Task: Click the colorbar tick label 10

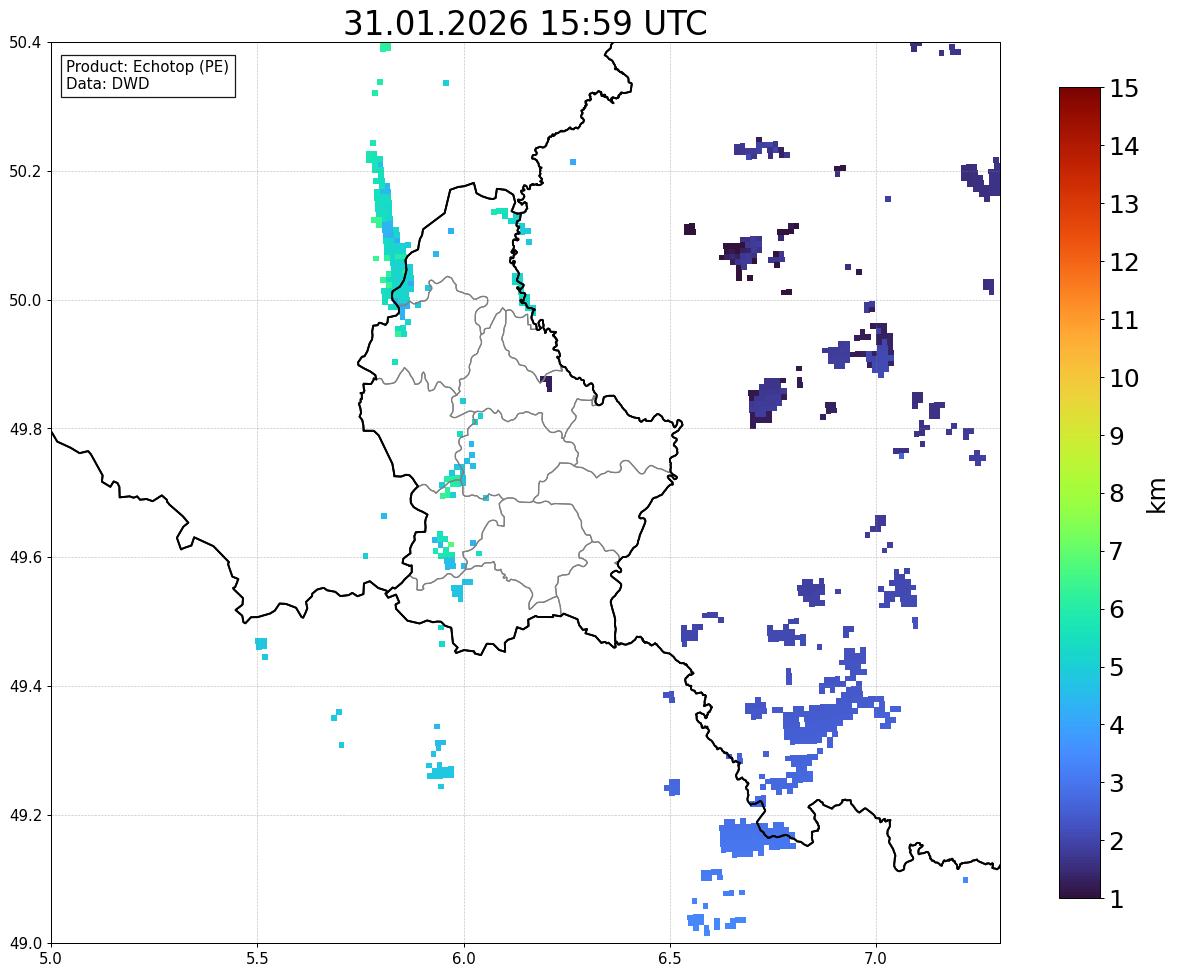Action: click(x=1124, y=378)
